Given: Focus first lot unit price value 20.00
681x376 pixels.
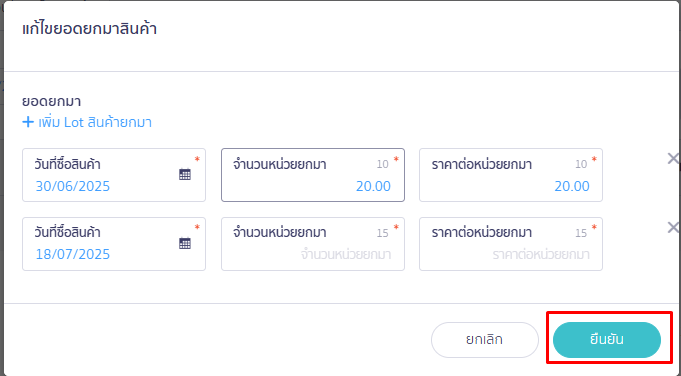Looking at the screenshot, I should click(x=572, y=186).
